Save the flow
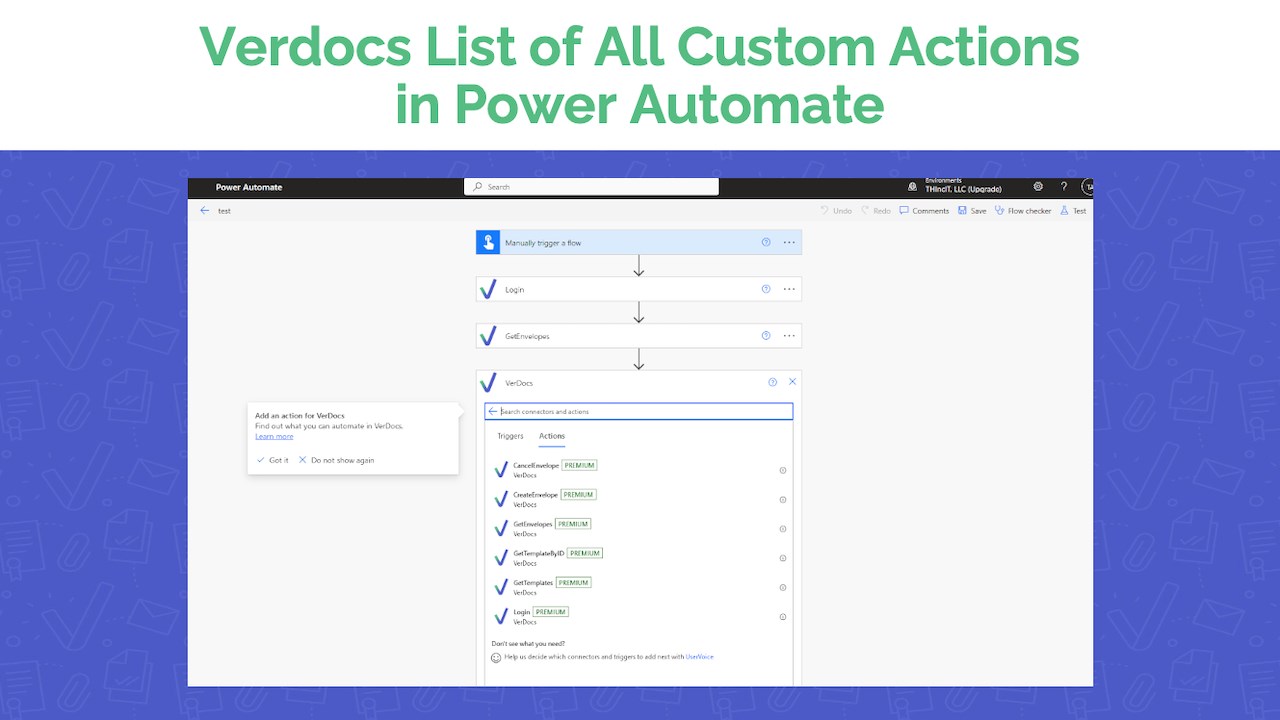Viewport: 1280px width, 720px height. [x=972, y=211]
